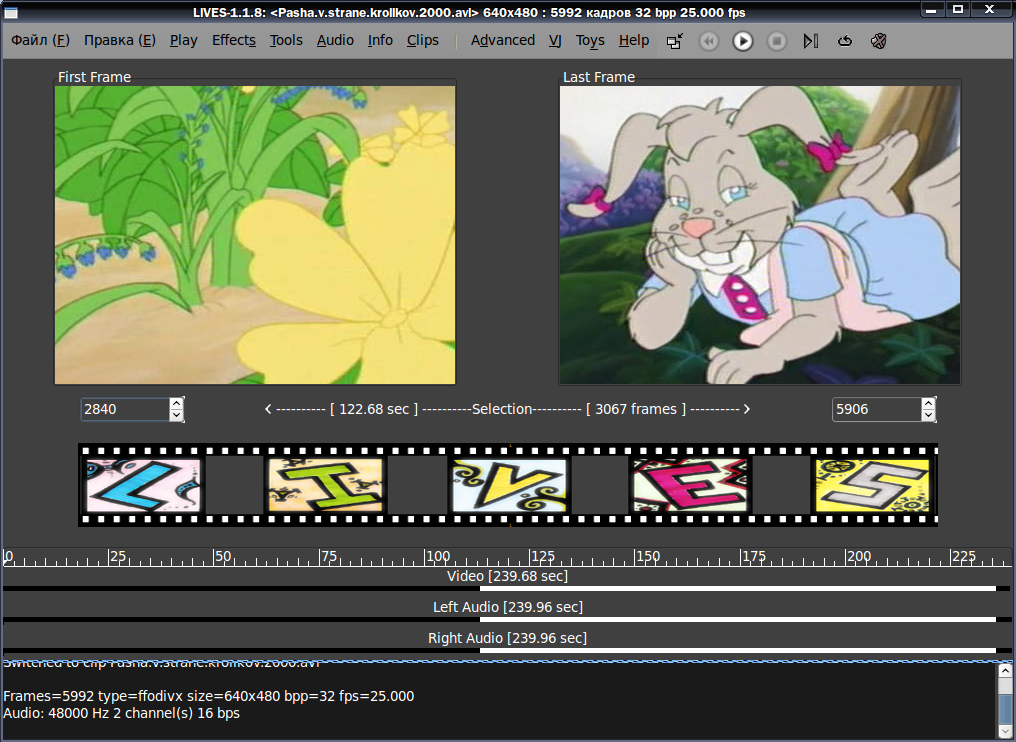This screenshot has width=1016, height=742.
Task: Play the selection with the play-selection icon
Action: click(x=811, y=41)
